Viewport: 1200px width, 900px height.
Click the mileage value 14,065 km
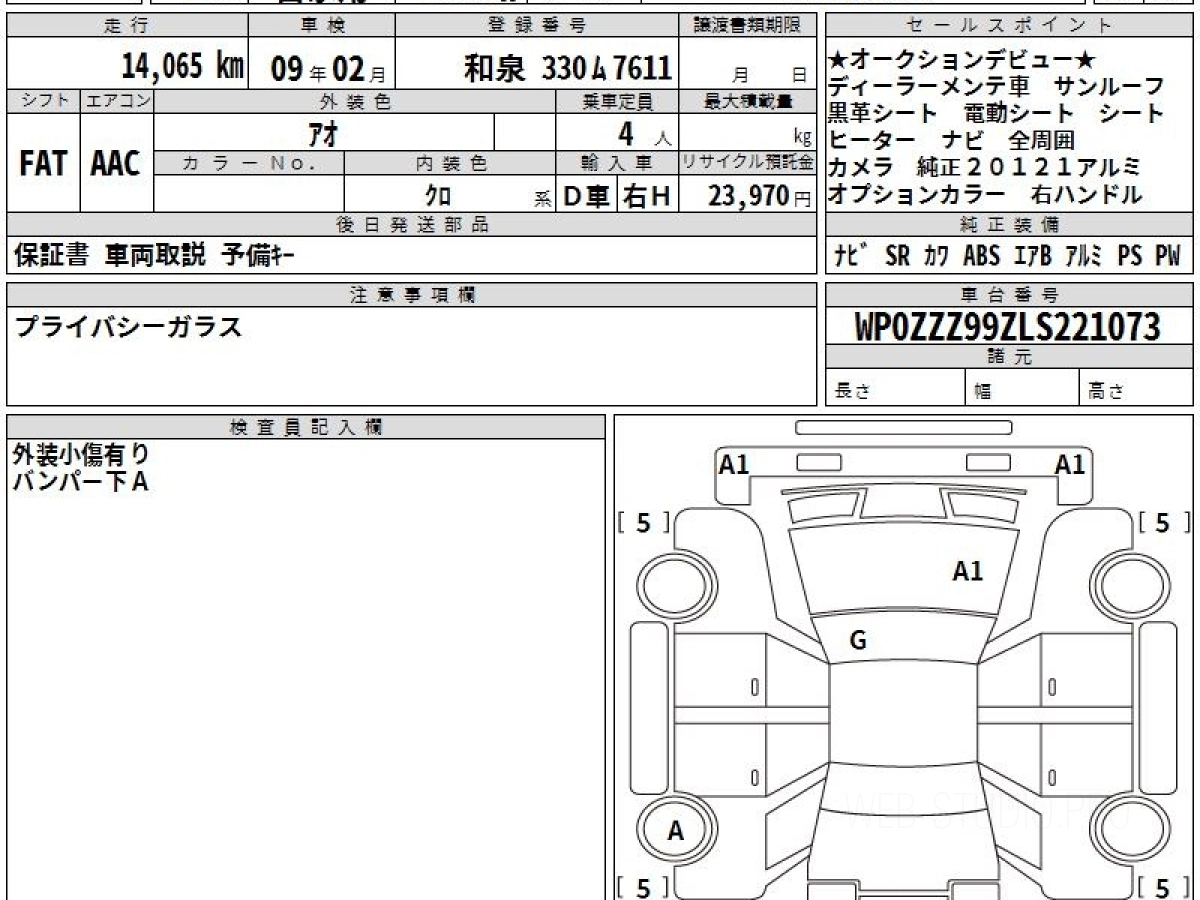click(x=183, y=68)
